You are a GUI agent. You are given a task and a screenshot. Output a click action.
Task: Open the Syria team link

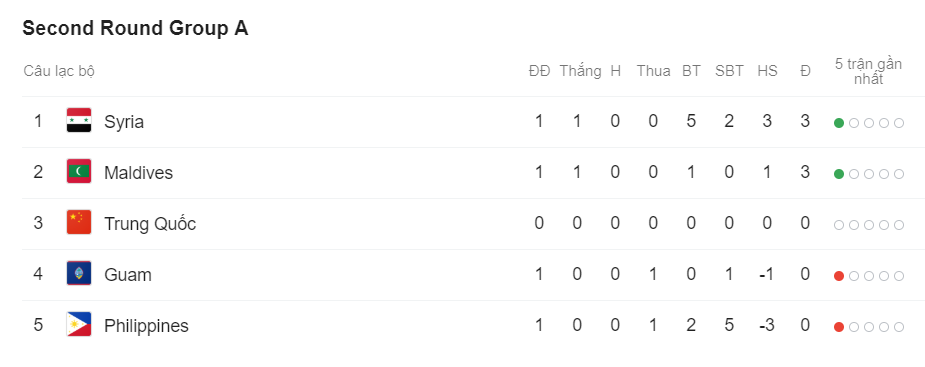point(124,122)
